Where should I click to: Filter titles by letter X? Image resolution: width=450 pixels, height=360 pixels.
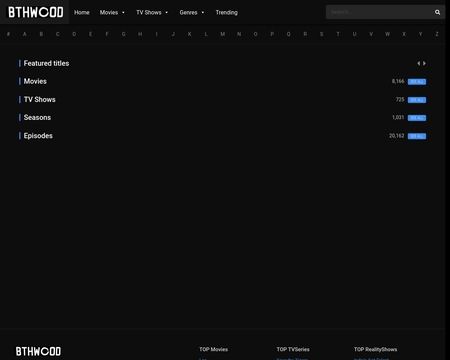click(404, 34)
